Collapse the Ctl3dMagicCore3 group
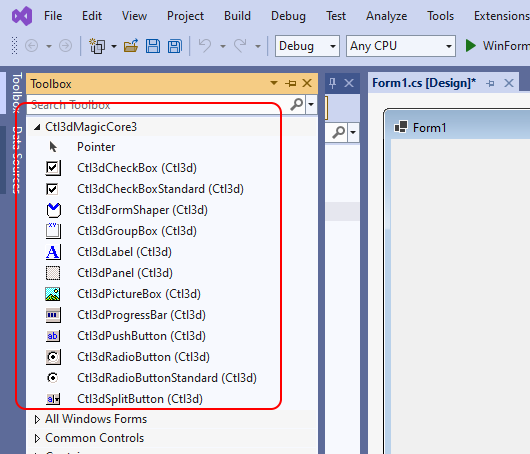 [37, 127]
